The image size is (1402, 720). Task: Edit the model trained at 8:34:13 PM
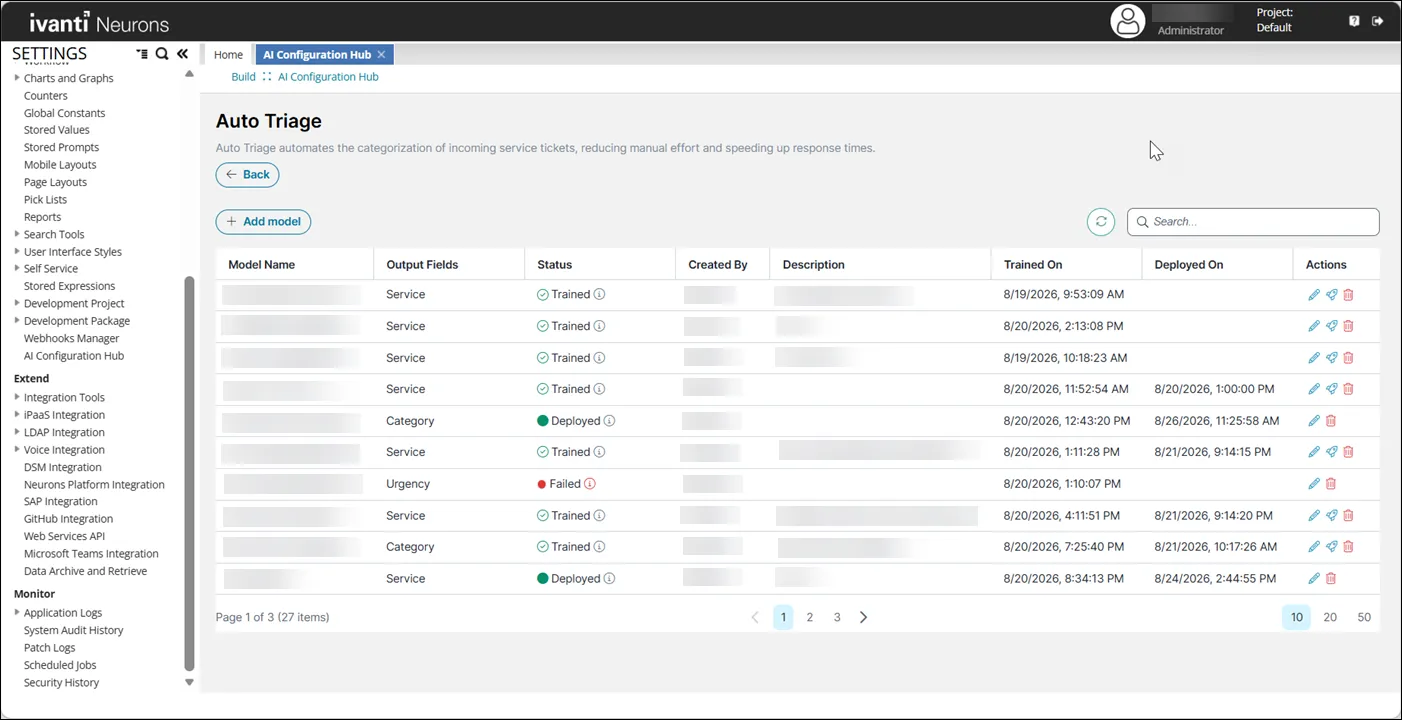pyautogui.click(x=1314, y=579)
